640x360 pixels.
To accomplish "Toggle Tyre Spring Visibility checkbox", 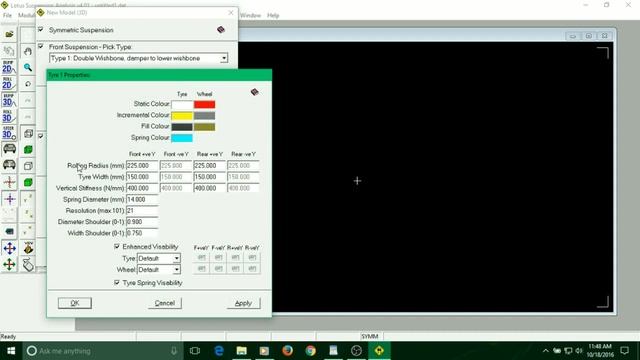I will [117, 282].
